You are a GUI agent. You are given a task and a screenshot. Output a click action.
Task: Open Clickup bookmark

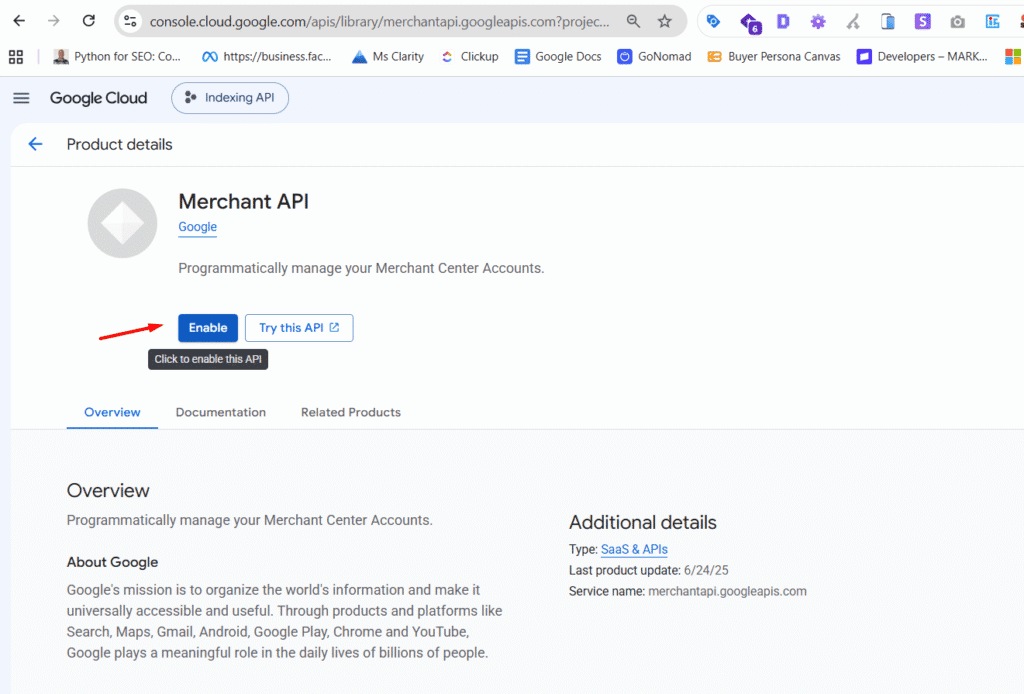470,57
